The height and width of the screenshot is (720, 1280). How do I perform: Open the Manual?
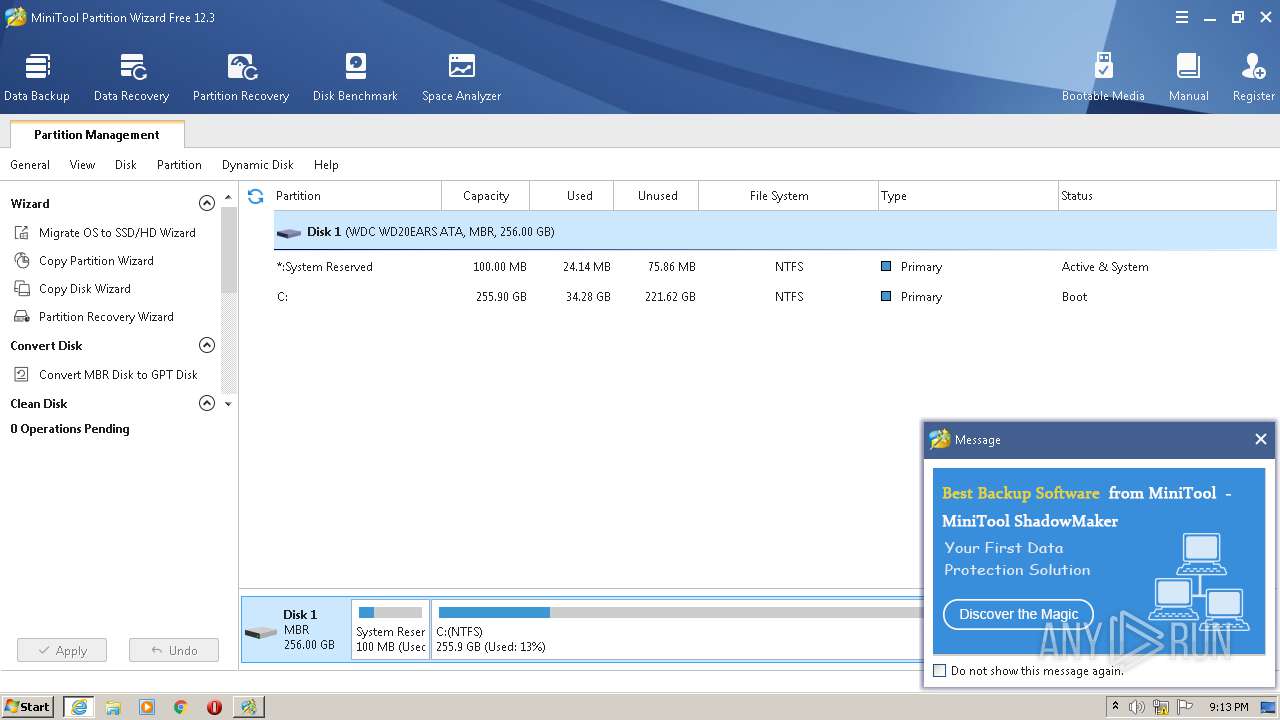(x=1188, y=78)
